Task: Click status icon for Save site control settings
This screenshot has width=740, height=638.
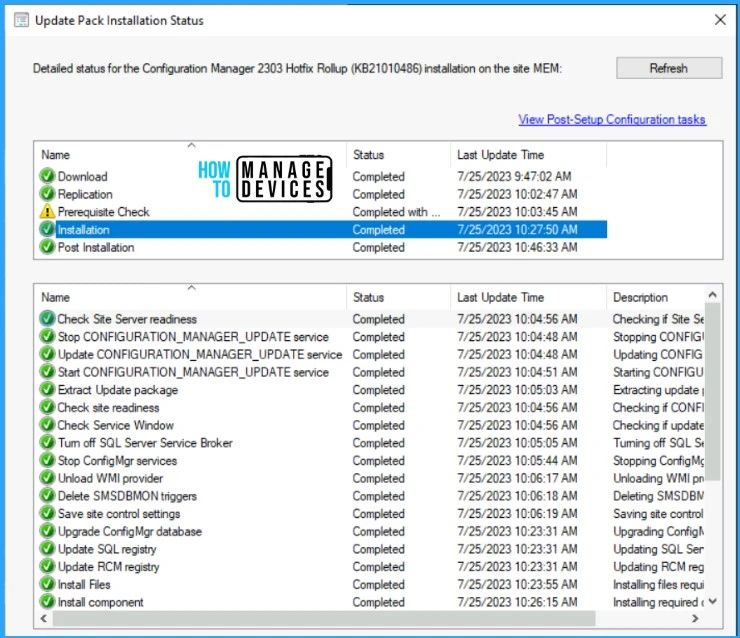Action: pyautogui.click(x=47, y=513)
